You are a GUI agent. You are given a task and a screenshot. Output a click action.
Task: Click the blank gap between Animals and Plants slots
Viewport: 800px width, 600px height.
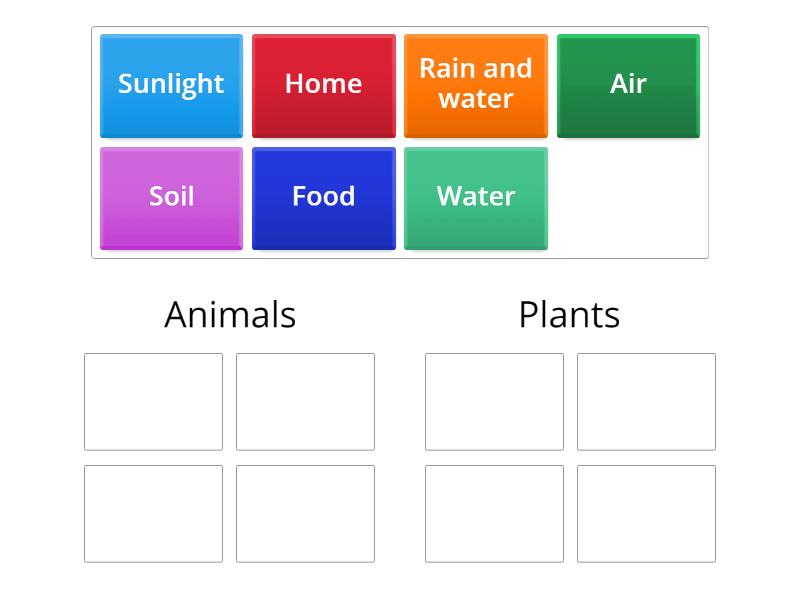point(400,458)
